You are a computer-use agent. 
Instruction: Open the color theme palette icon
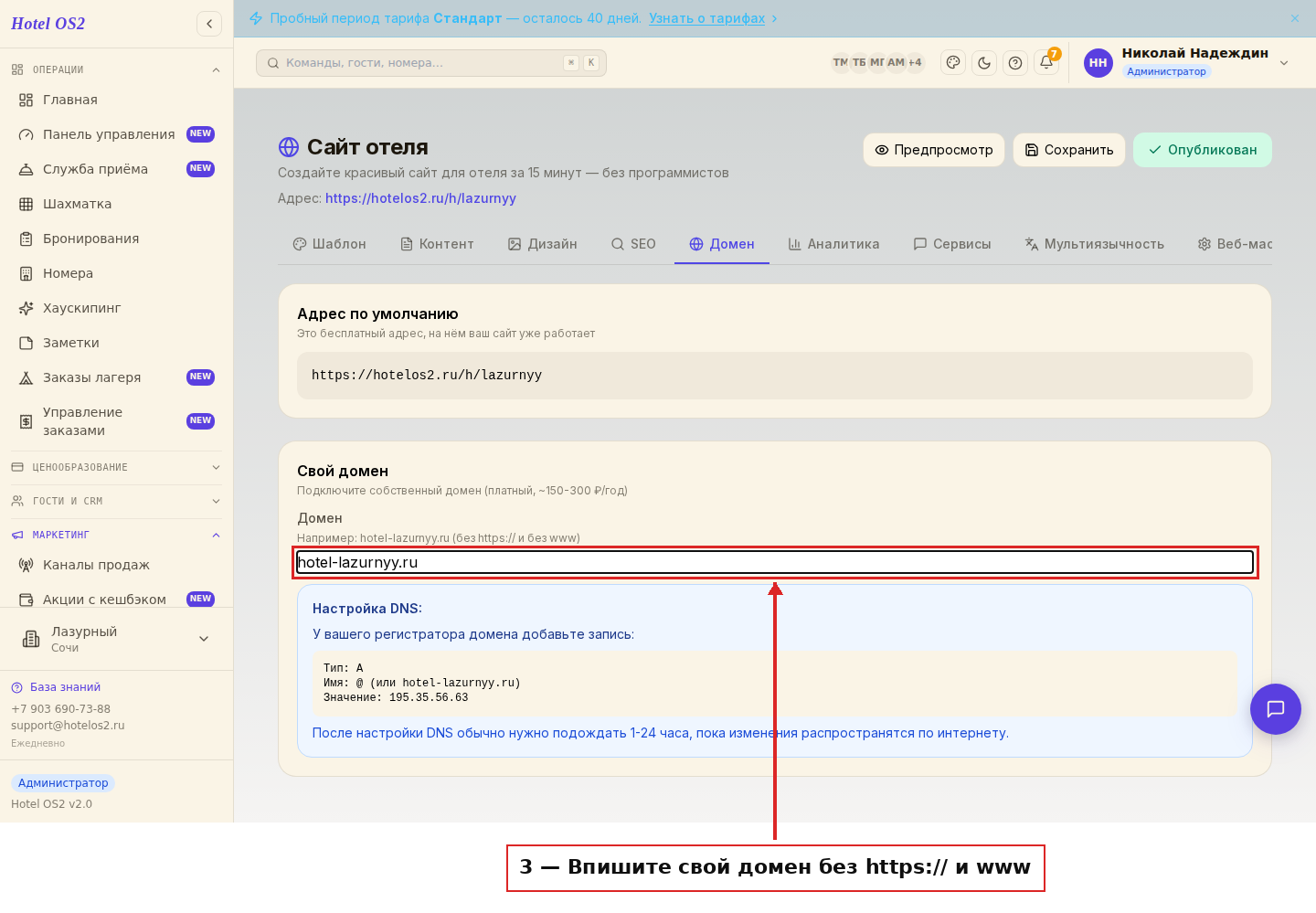point(953,63)
